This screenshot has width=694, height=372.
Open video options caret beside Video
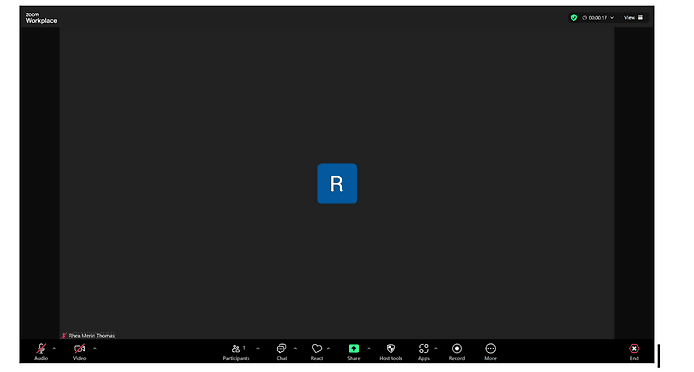click(94, 349)
